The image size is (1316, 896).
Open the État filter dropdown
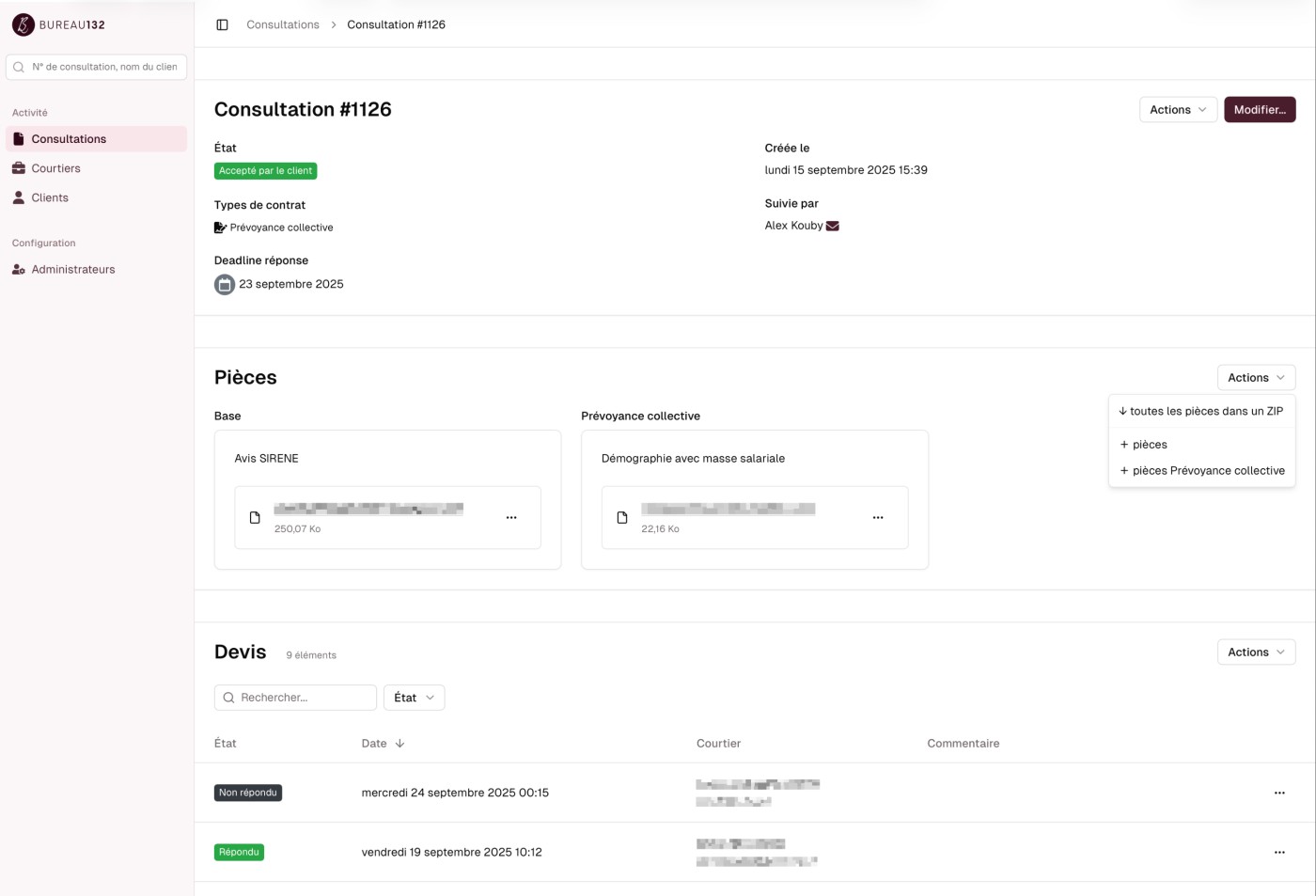click(414, 697)
